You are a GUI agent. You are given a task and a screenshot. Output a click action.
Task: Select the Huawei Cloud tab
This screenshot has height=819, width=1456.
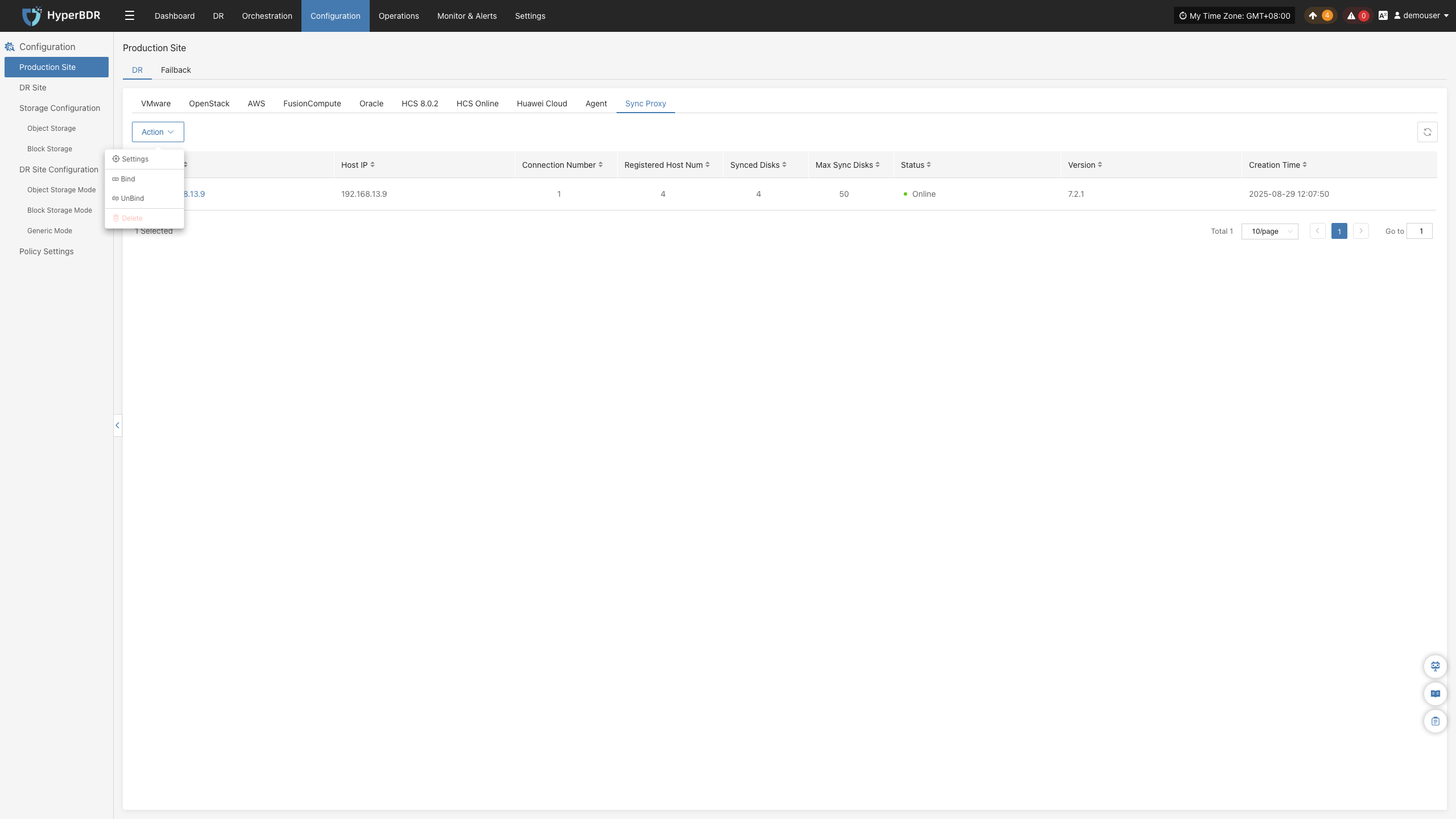pyautogui.click(x=542, y=104)
